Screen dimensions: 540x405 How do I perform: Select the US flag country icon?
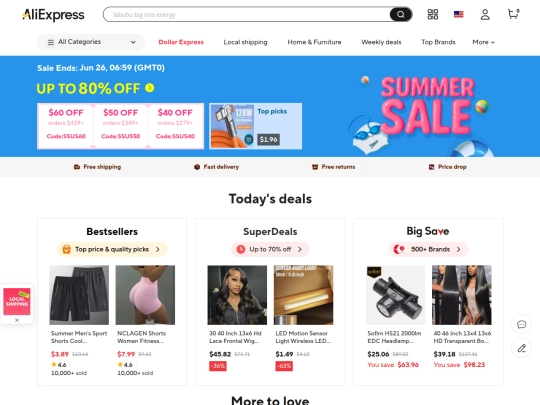click(458, 14)
